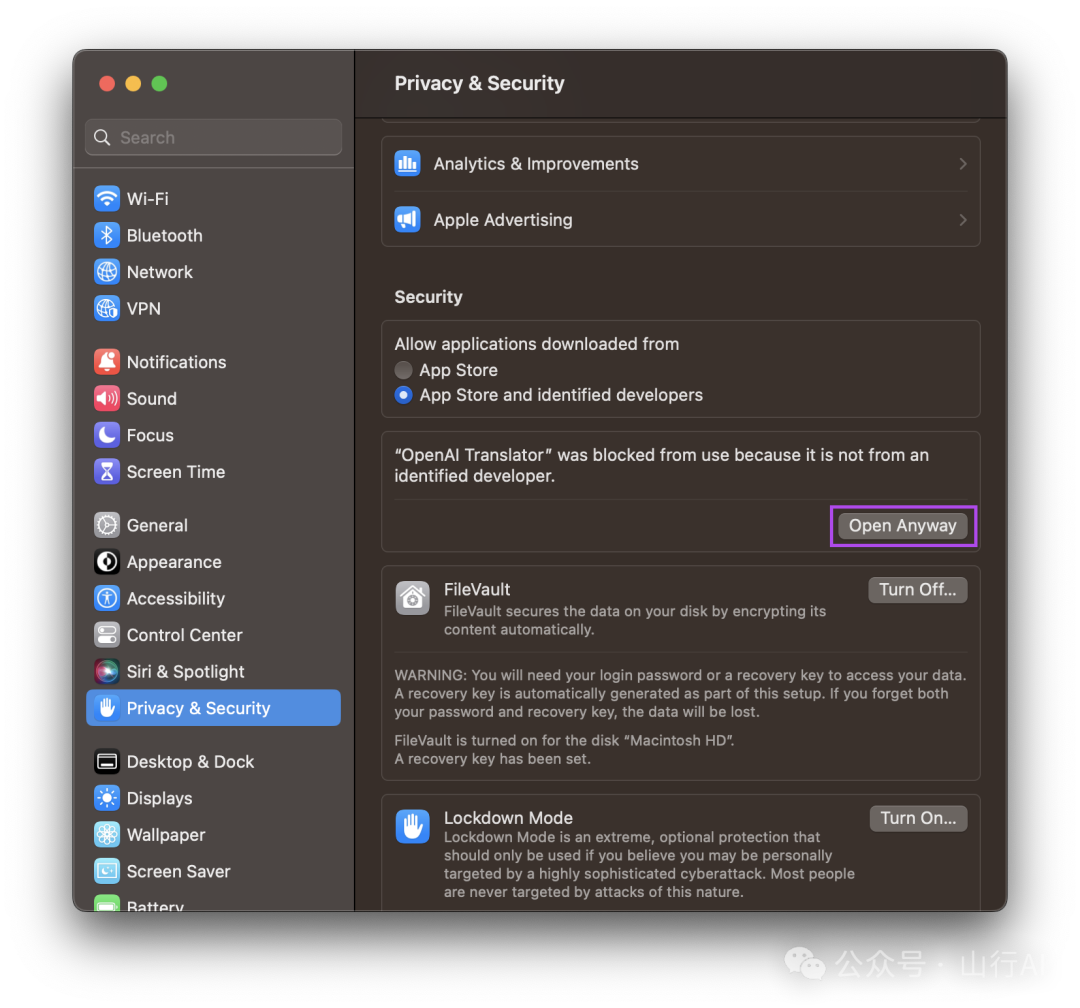Click the Analytics & Improvements chart icon
Image resolution: width=1080 pixels, height=1008 pixels.
[407, 163]
